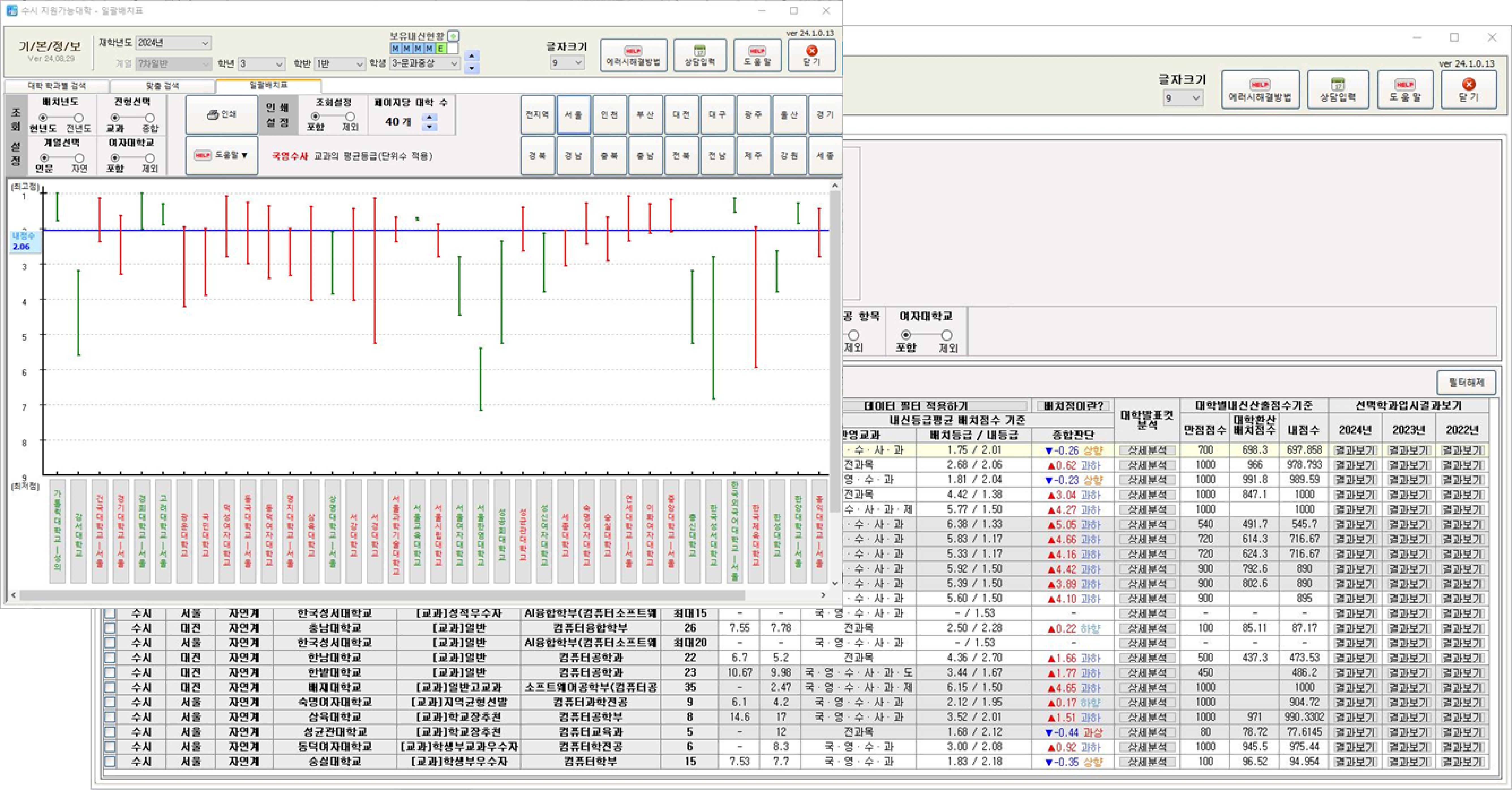Viewport: 1512px width, 790px height.
Task: Select 종합 under 전형선택
Action: point(150,118)
